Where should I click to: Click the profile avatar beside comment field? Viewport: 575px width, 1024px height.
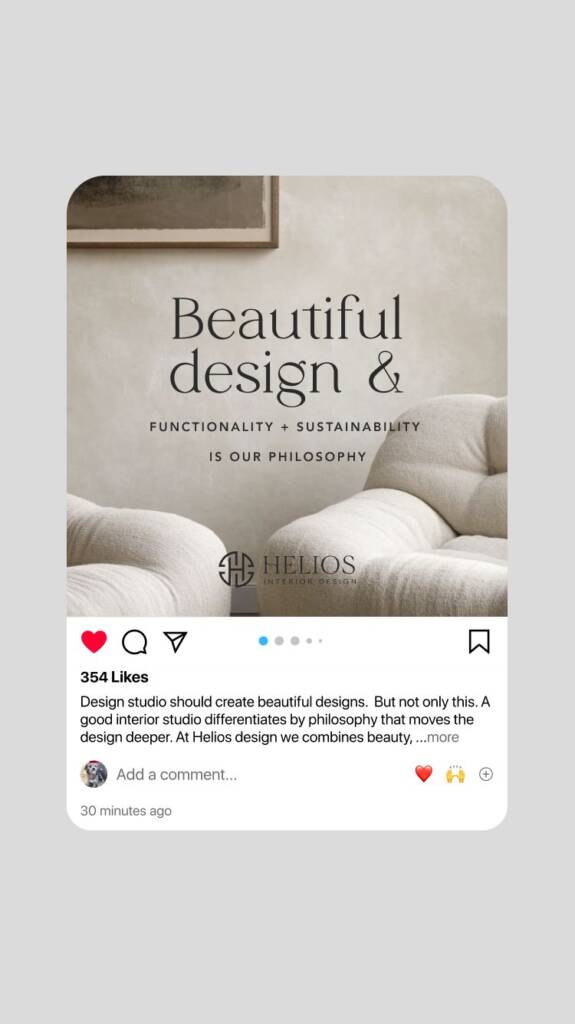pos(93,774)
